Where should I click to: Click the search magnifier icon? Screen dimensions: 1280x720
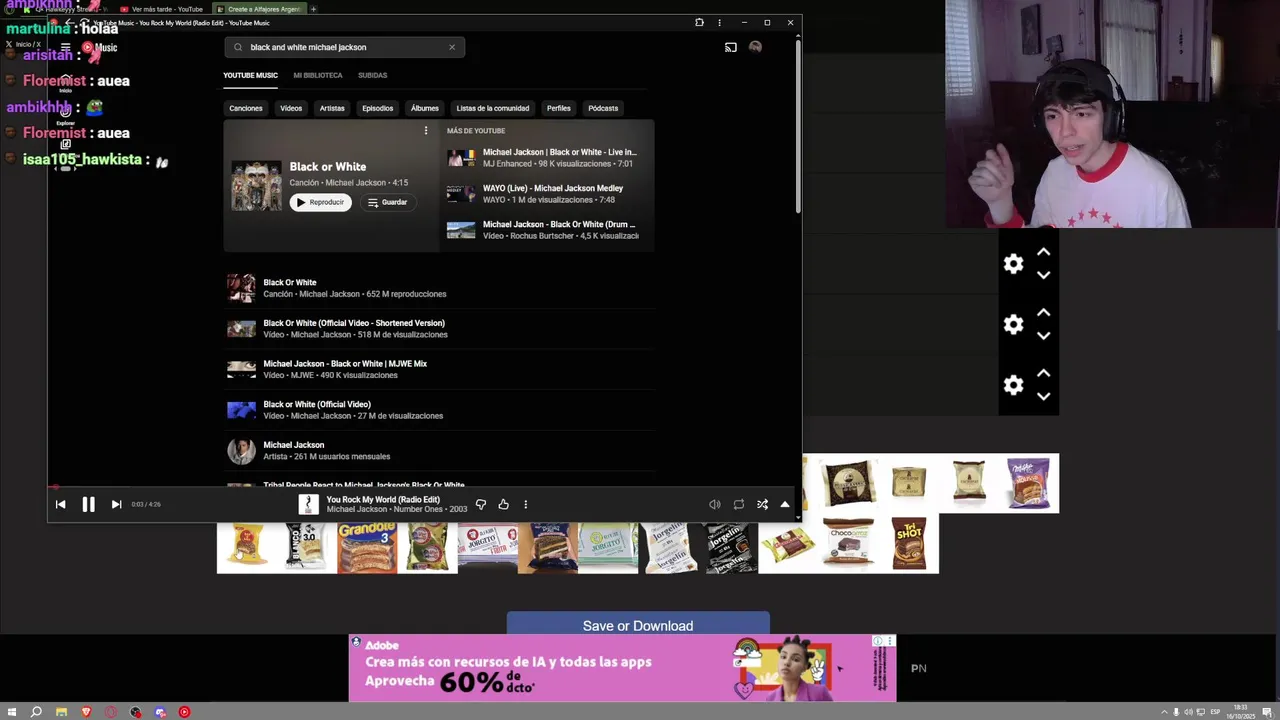(x=238, y=47)
